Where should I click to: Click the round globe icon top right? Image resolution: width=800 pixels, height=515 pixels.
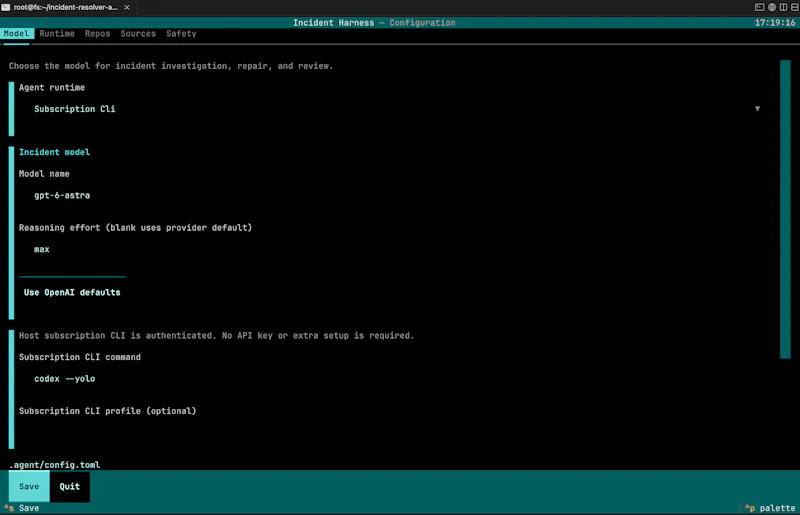(x=771, y=7)
